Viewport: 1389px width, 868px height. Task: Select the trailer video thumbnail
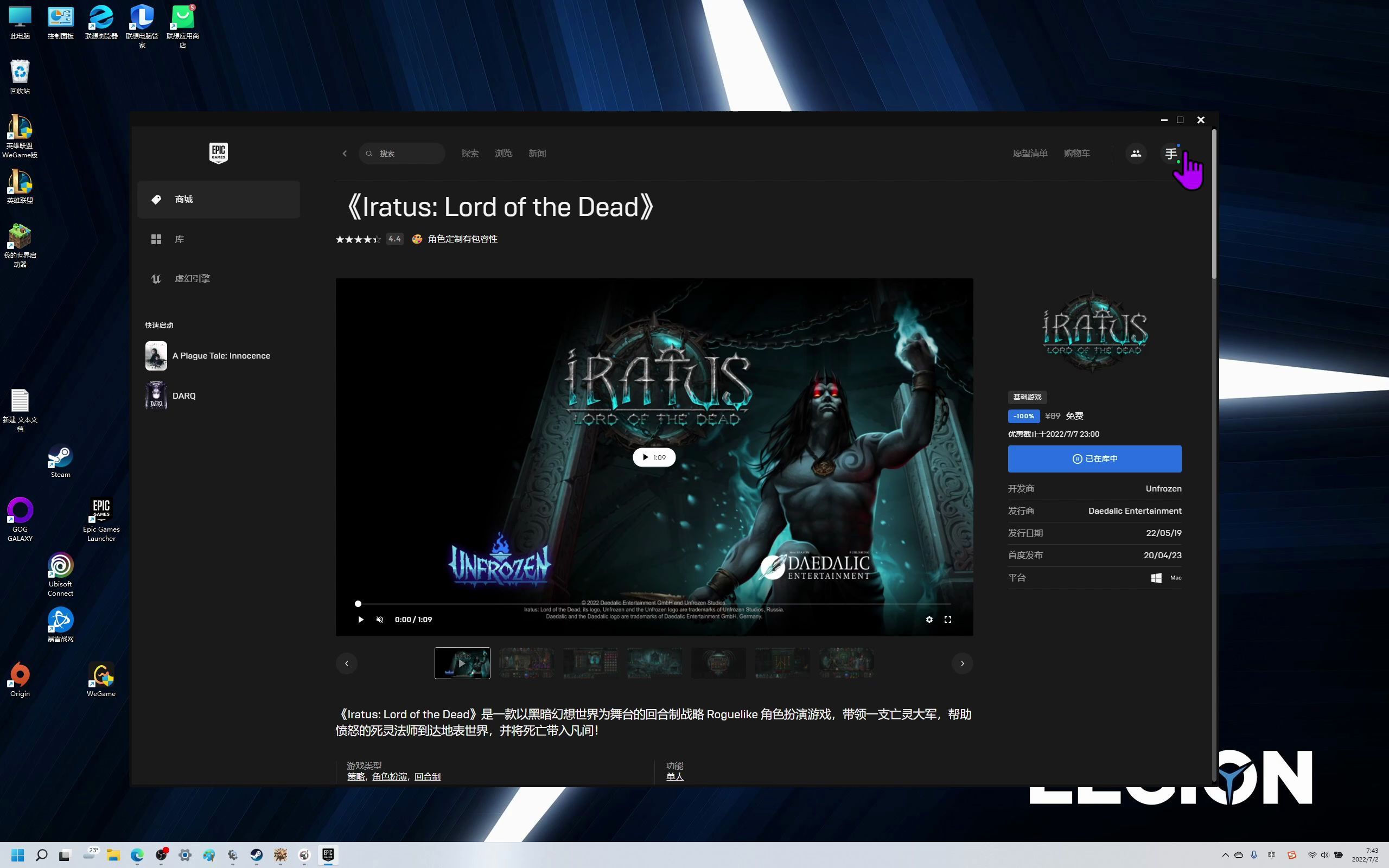(x=462, y=663)
